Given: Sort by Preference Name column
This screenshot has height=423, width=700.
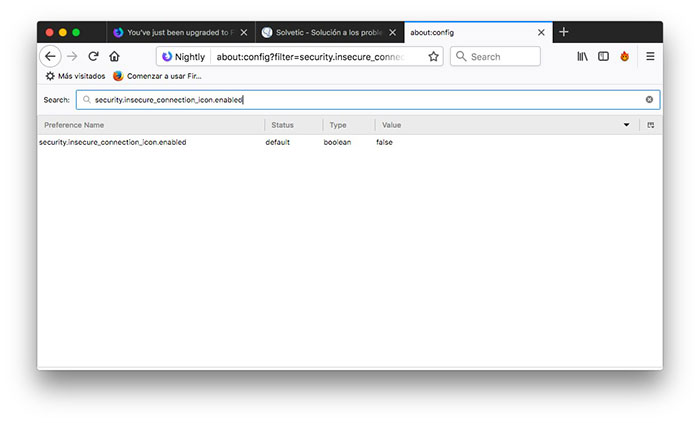Looking at the screenshot, I should click(151, 125).
